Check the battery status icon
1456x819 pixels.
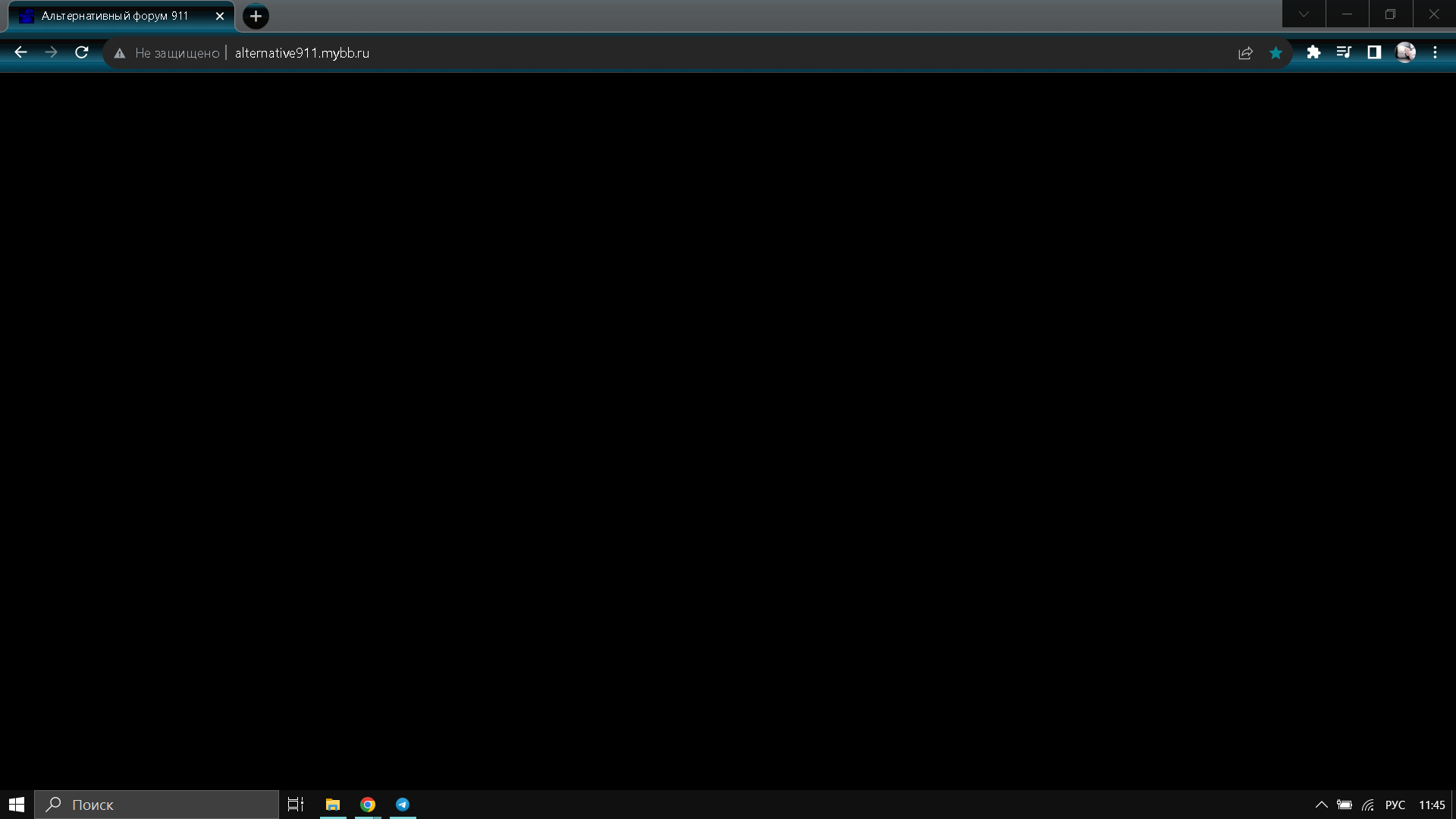click(1345, 805)
